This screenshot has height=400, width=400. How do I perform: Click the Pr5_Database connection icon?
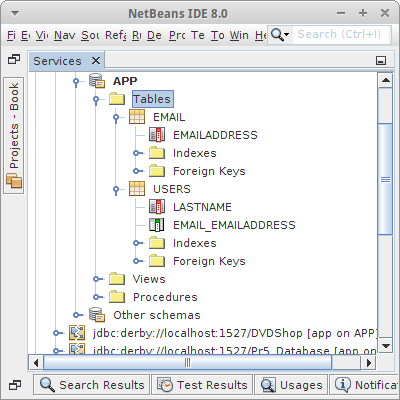click(x=77, y=349)
